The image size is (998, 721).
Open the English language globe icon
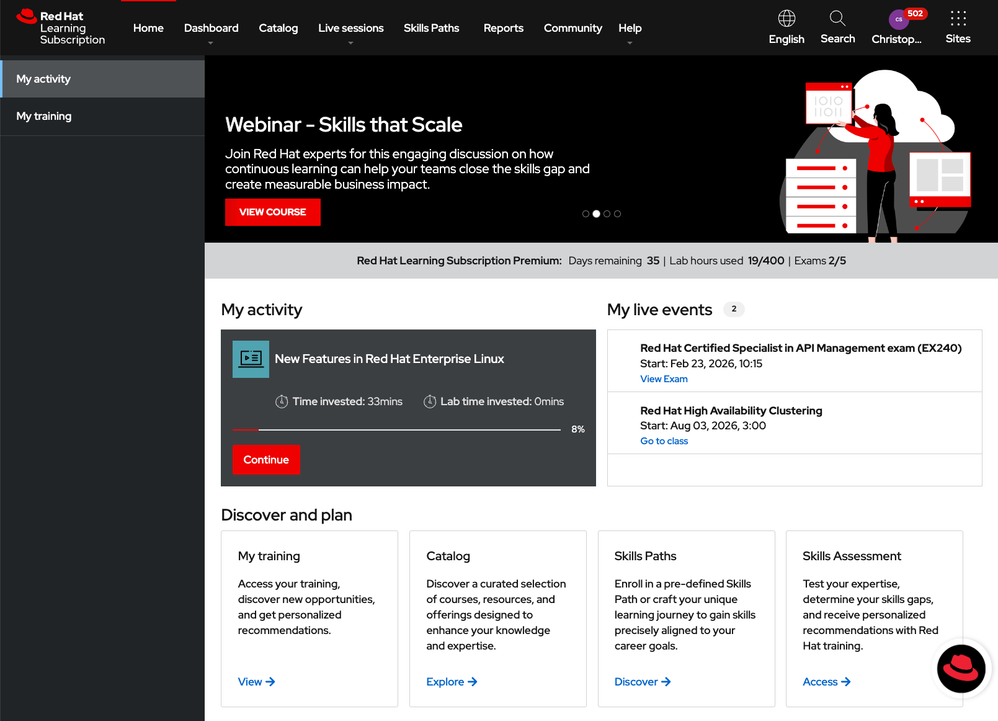[x=787, y=19]
